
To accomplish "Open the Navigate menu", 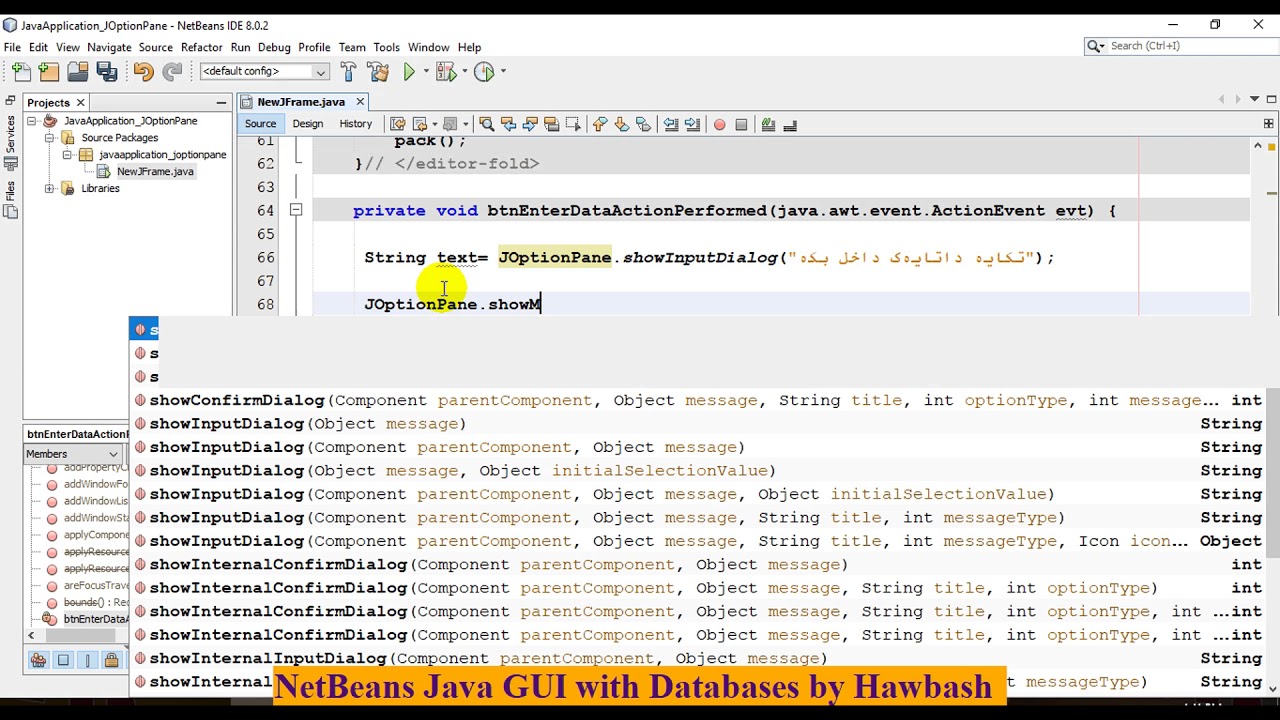I will tap(109, 47).
